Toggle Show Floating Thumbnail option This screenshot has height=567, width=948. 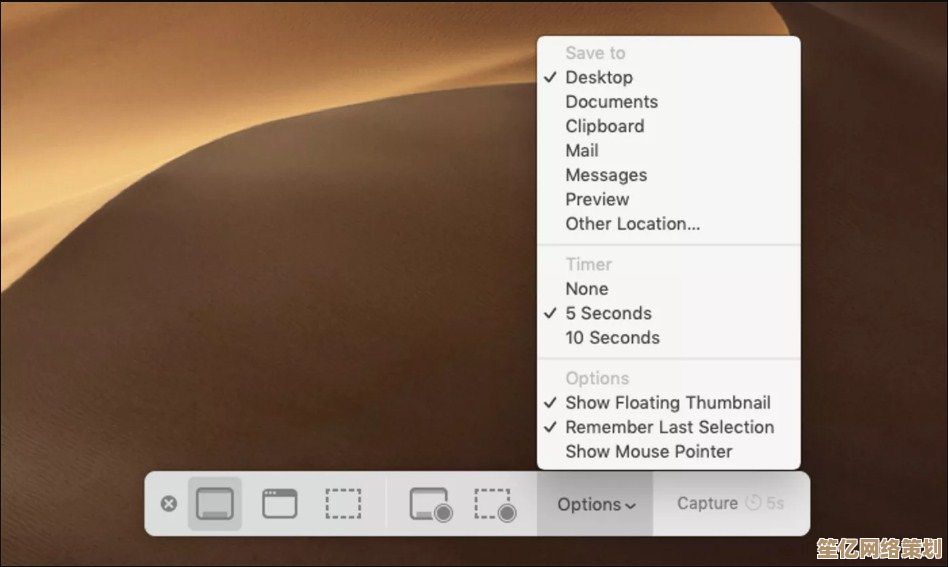pos(667,403)
